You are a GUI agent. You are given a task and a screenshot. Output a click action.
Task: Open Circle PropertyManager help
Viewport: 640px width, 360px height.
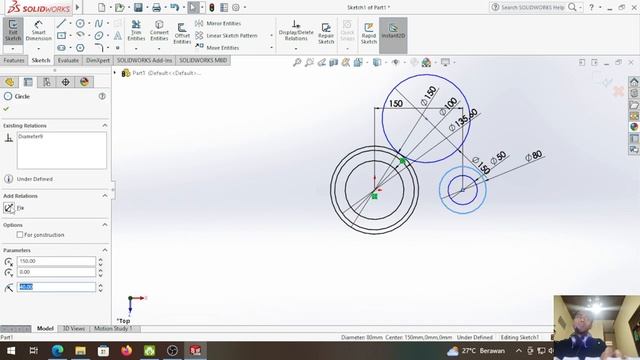coord(102,96)
